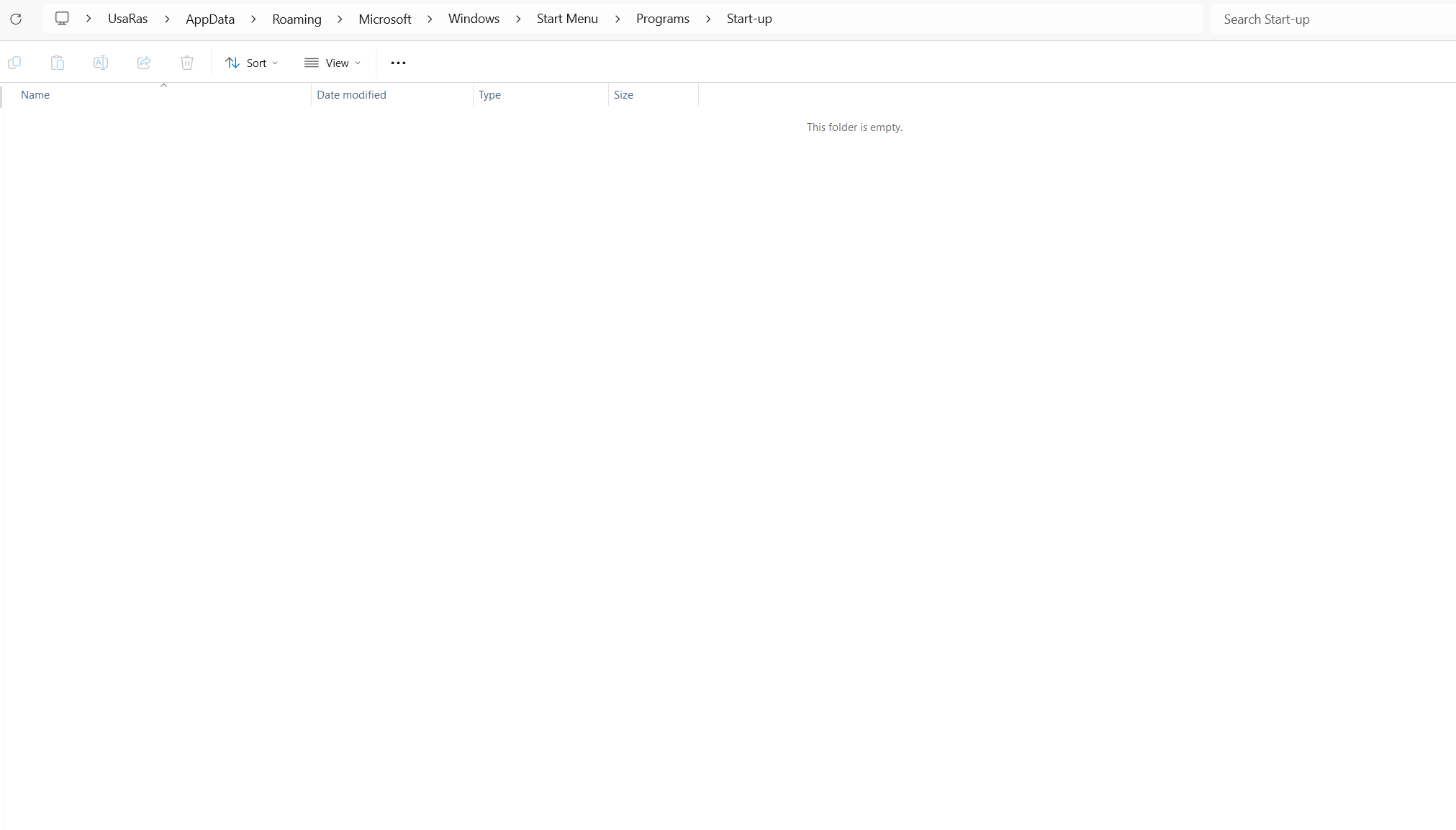Select the Rename icon
The image size is (1456, 830).
click(x=101, y=63)
